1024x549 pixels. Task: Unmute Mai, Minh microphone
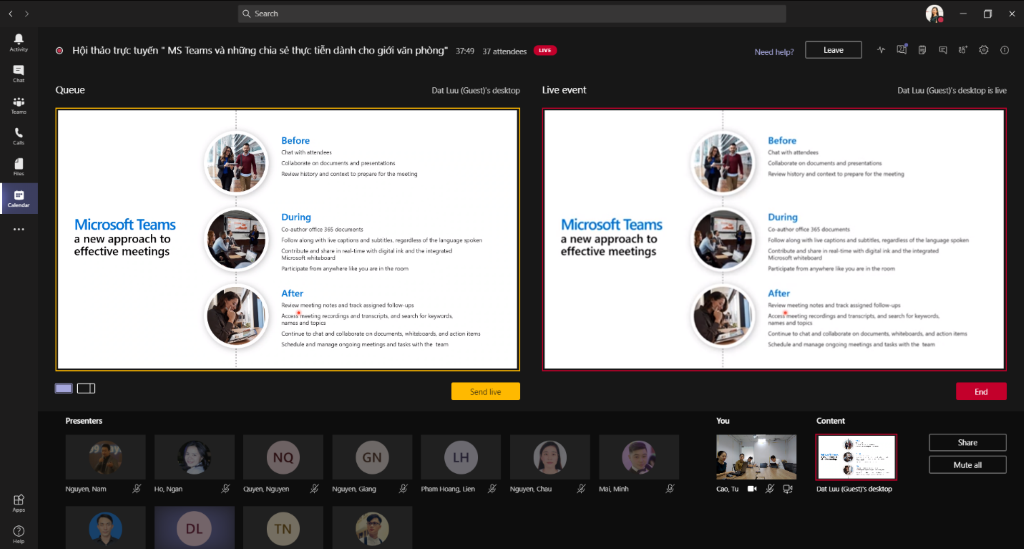pyautogui.click(x=669, y=488)
